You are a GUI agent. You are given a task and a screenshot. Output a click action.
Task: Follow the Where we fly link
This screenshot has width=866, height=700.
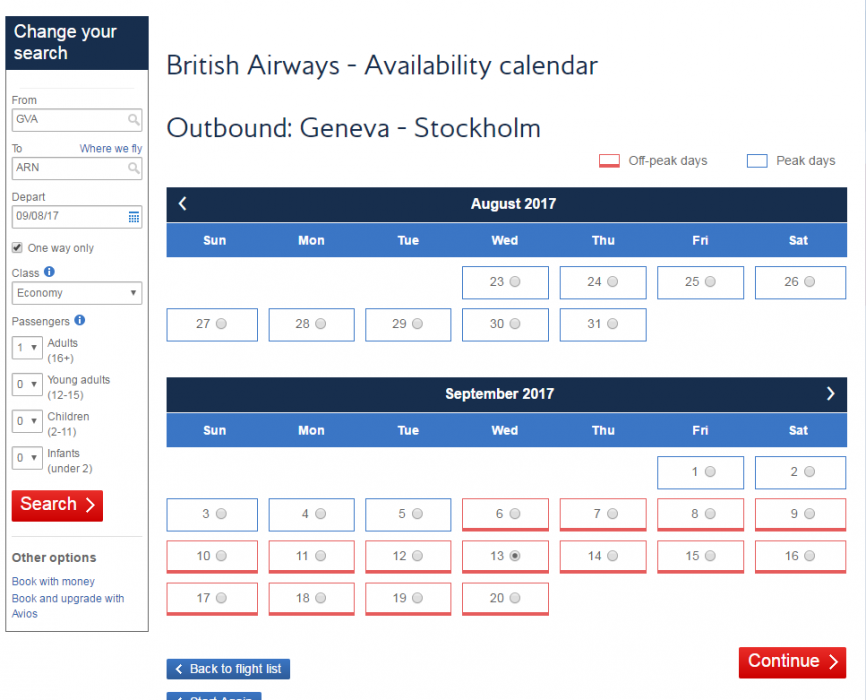coord(111,149)
